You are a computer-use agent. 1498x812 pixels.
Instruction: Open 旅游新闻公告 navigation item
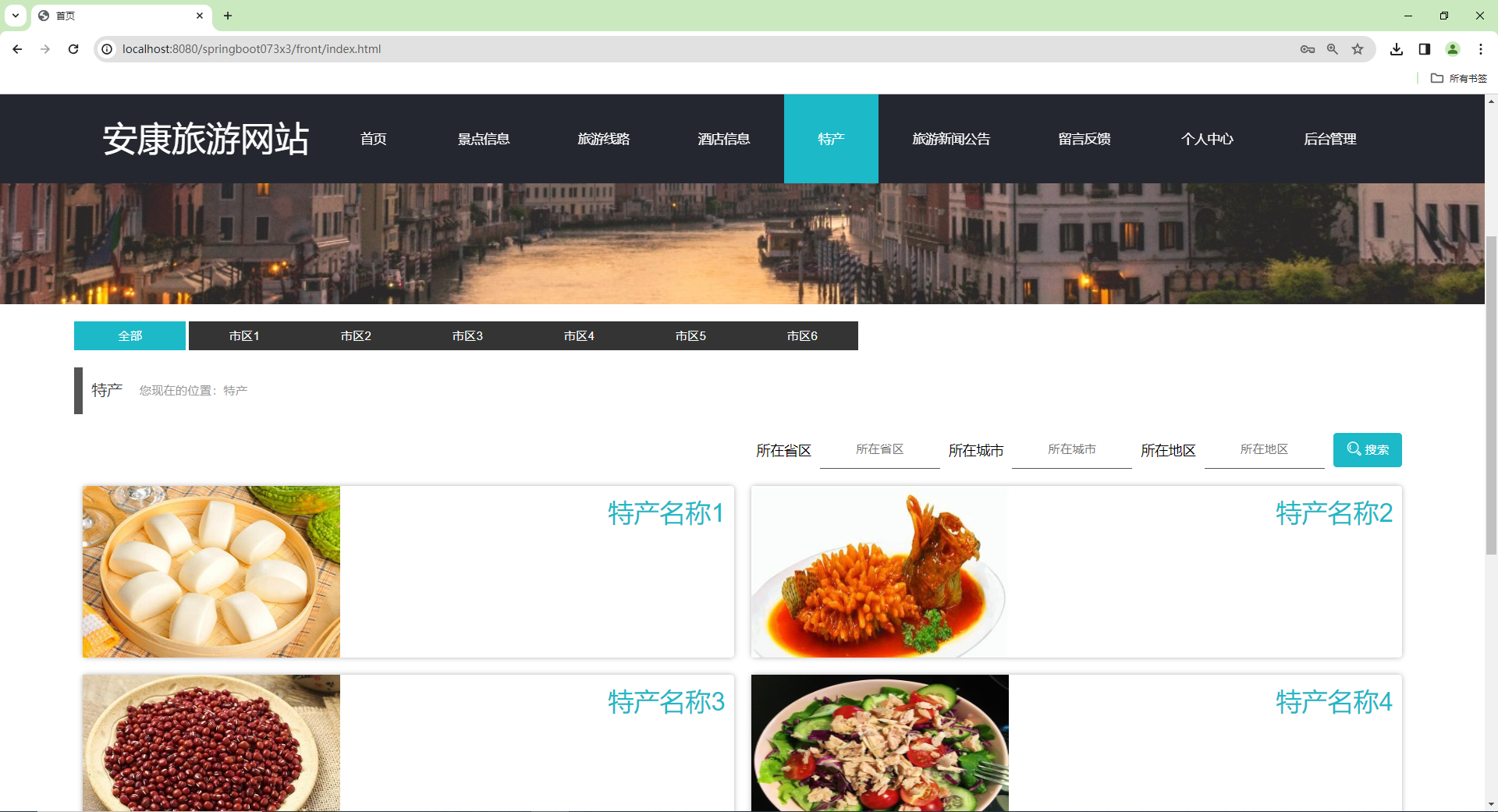coord(951,139)
